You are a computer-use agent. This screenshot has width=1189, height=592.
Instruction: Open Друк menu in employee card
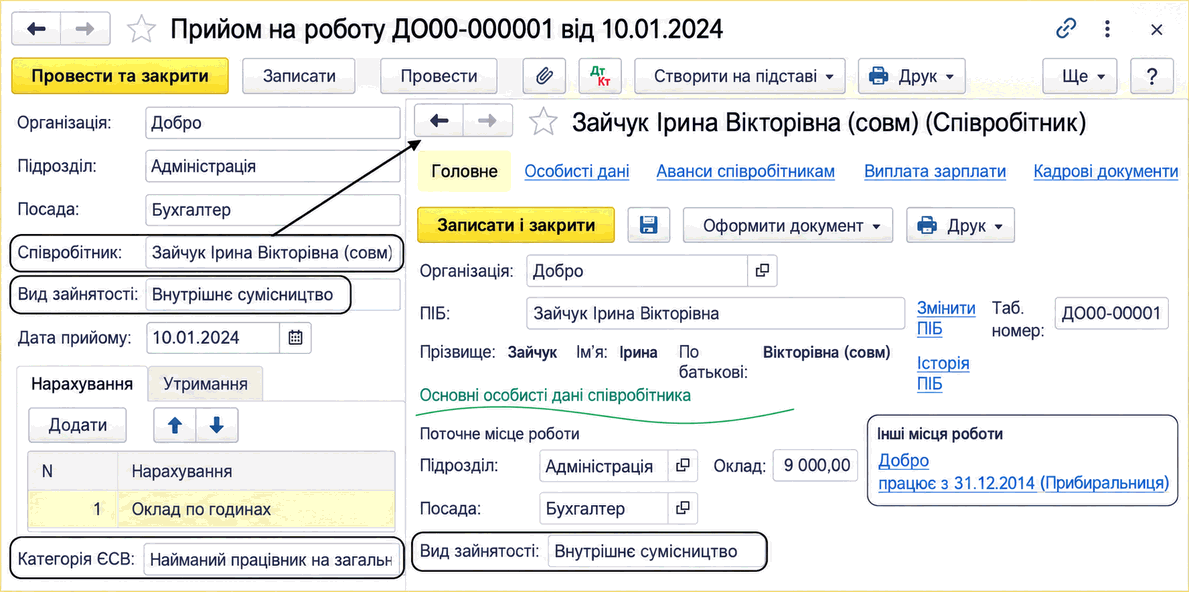click(960, 225)
